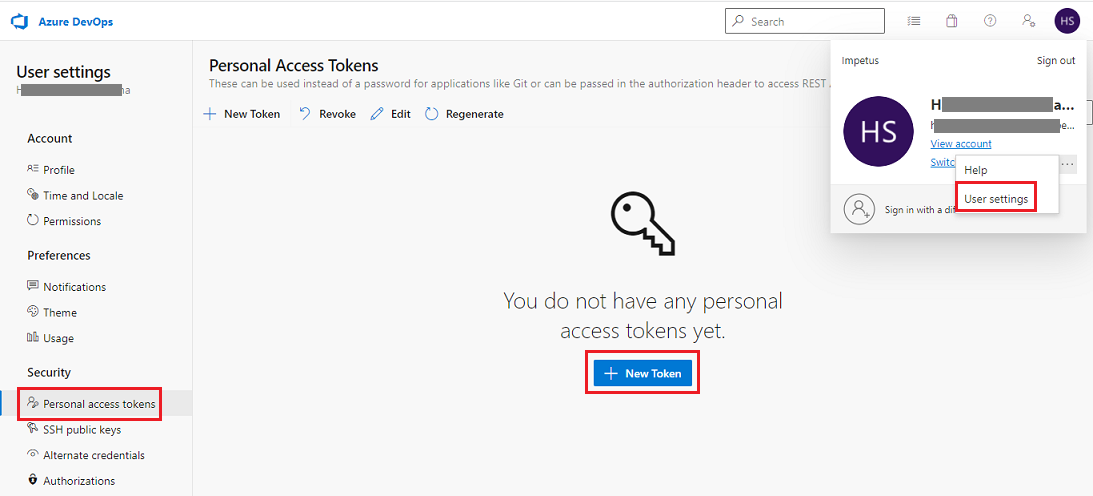The width and height of the screenshot is (1093, 496).
Task: Open Alternate credentials
Action: (94, 456)
